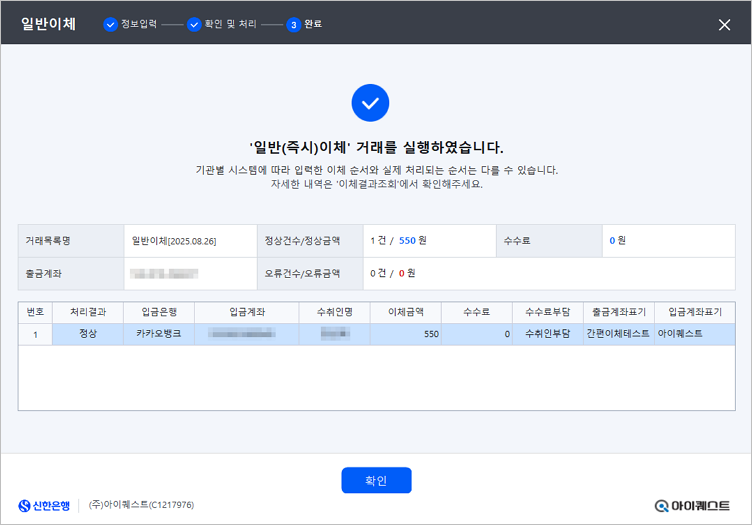Click the red 0 원 error amount

(x=407, y=273)
